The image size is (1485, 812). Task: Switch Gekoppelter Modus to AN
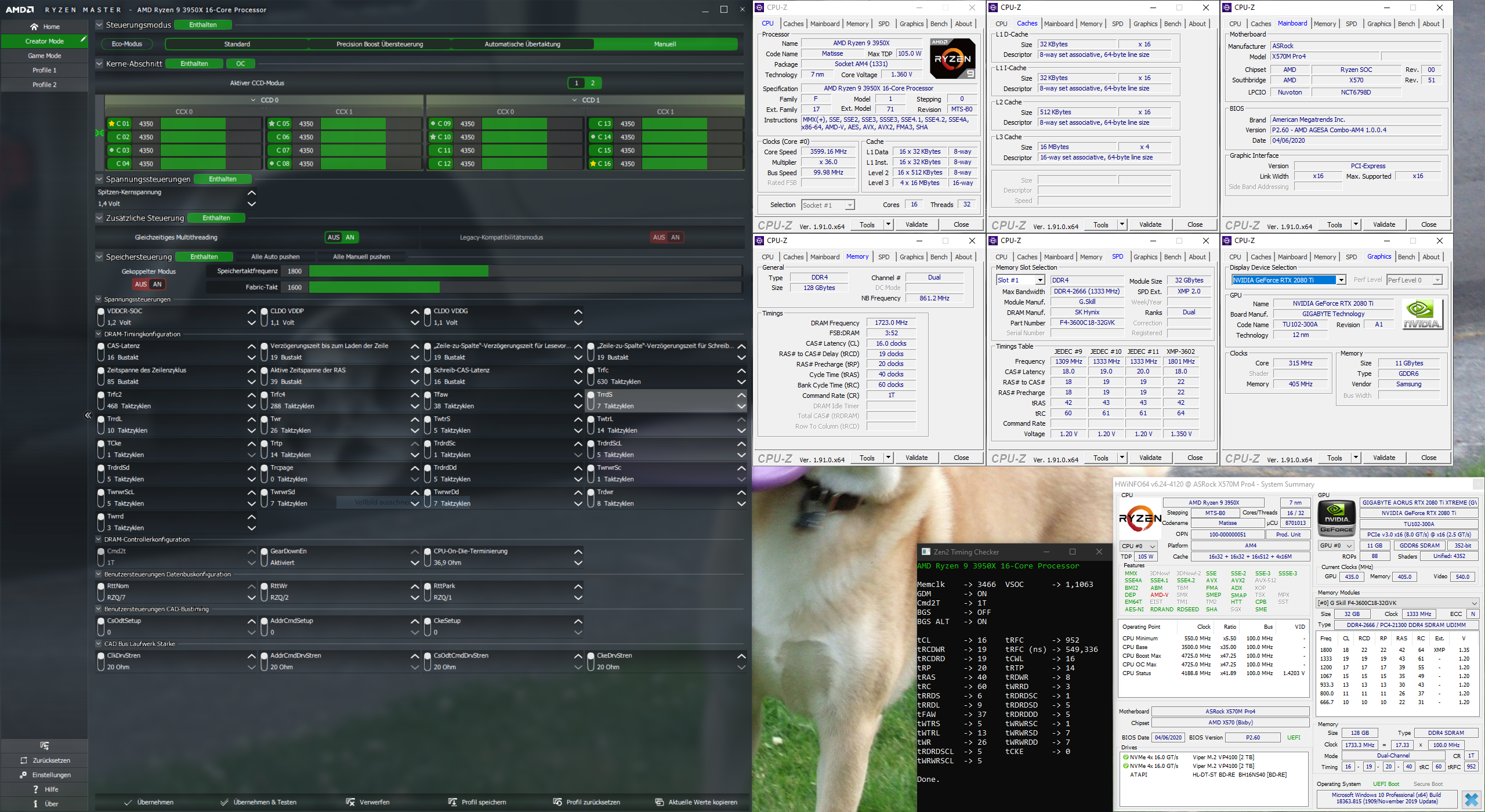click(157, 284)
